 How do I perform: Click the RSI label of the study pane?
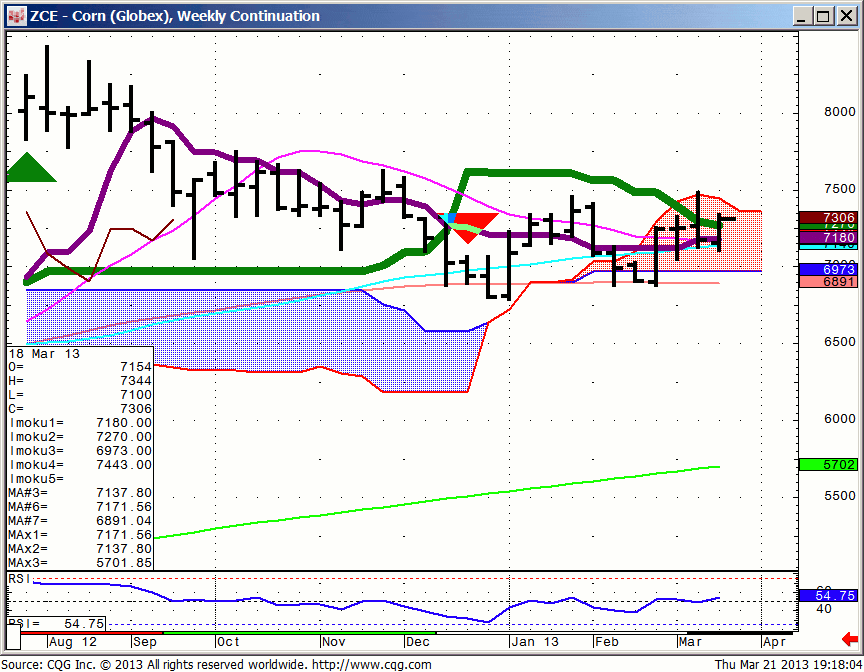19,579
